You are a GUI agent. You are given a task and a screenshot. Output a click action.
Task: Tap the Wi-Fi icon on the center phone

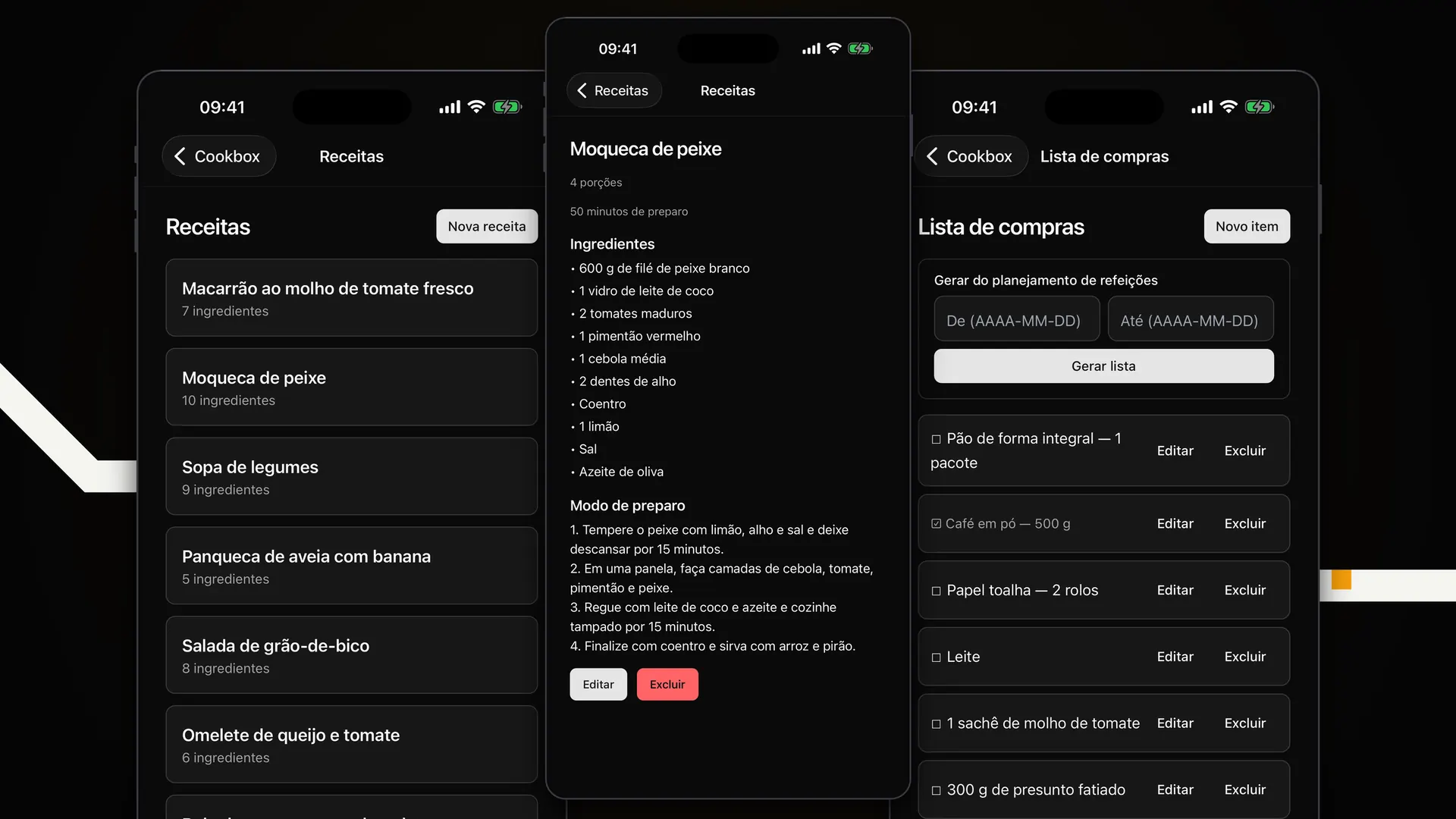(x=834, y=49)
